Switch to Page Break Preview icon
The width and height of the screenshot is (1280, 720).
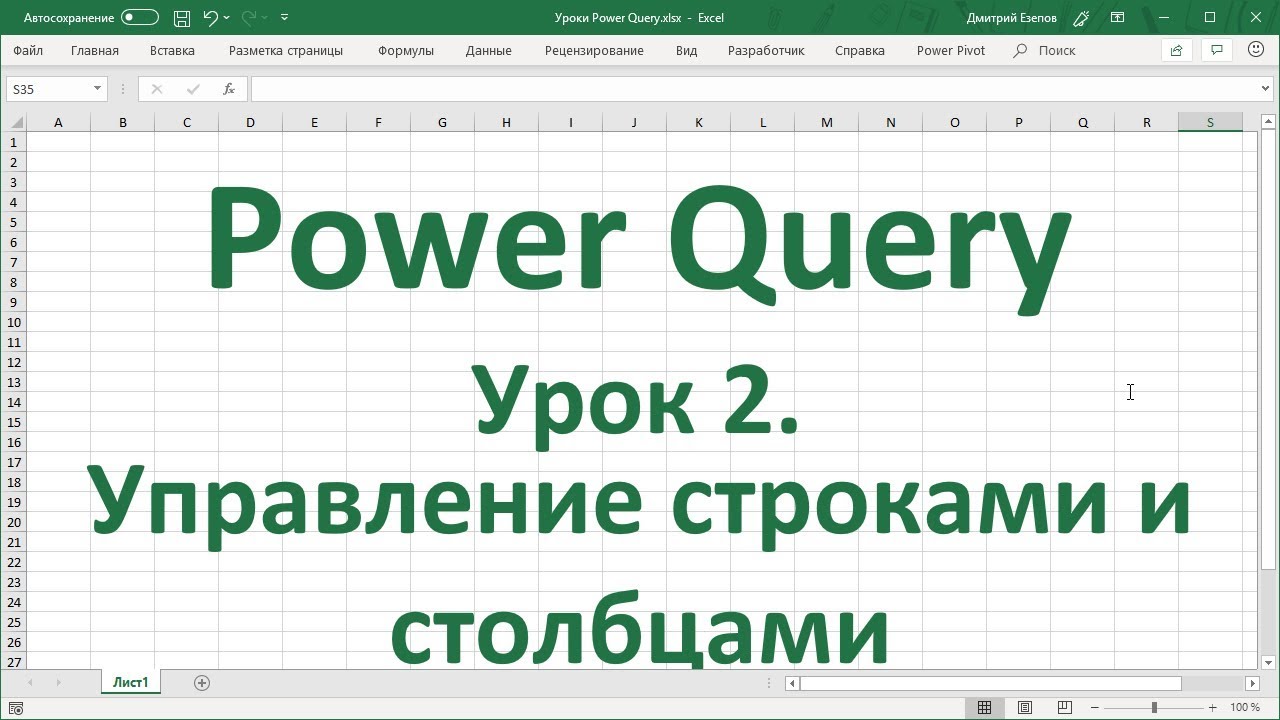click(x=1065, y=708)
